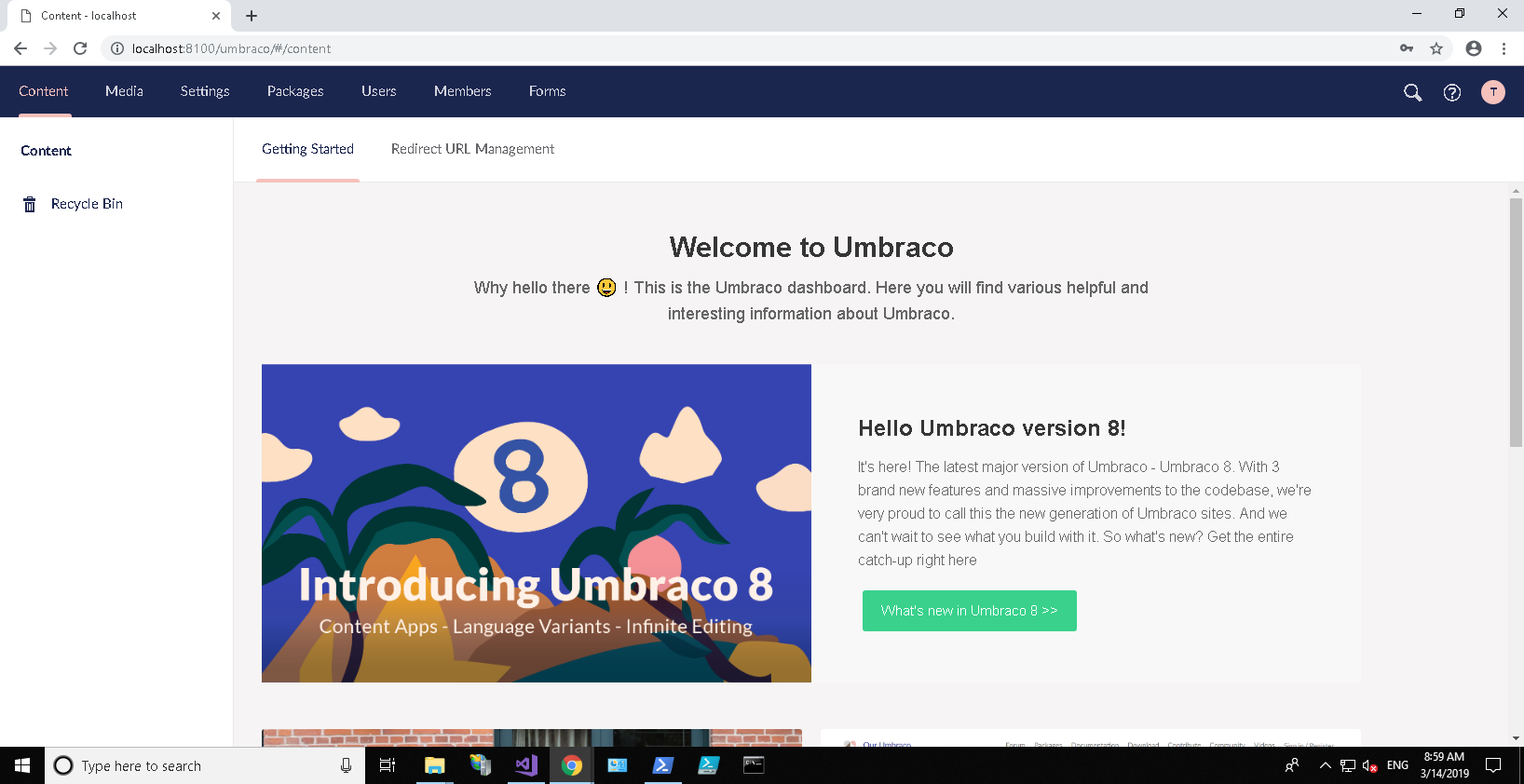Open the Media section
1524x784 pixels.
[124, 91]
